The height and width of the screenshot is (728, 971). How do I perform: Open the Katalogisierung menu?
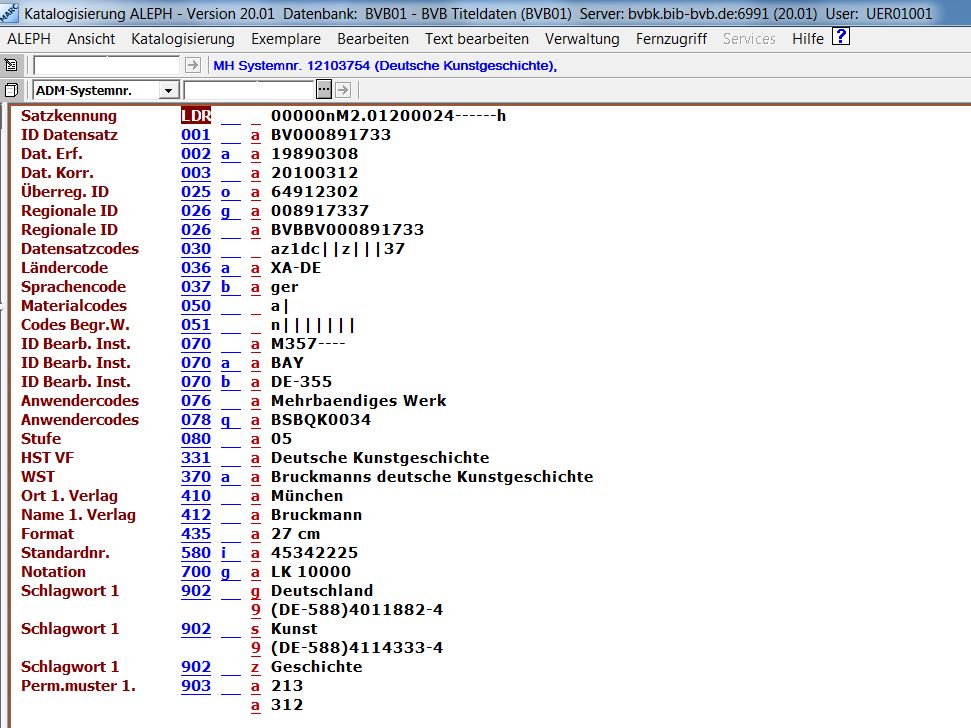point(183,39)
